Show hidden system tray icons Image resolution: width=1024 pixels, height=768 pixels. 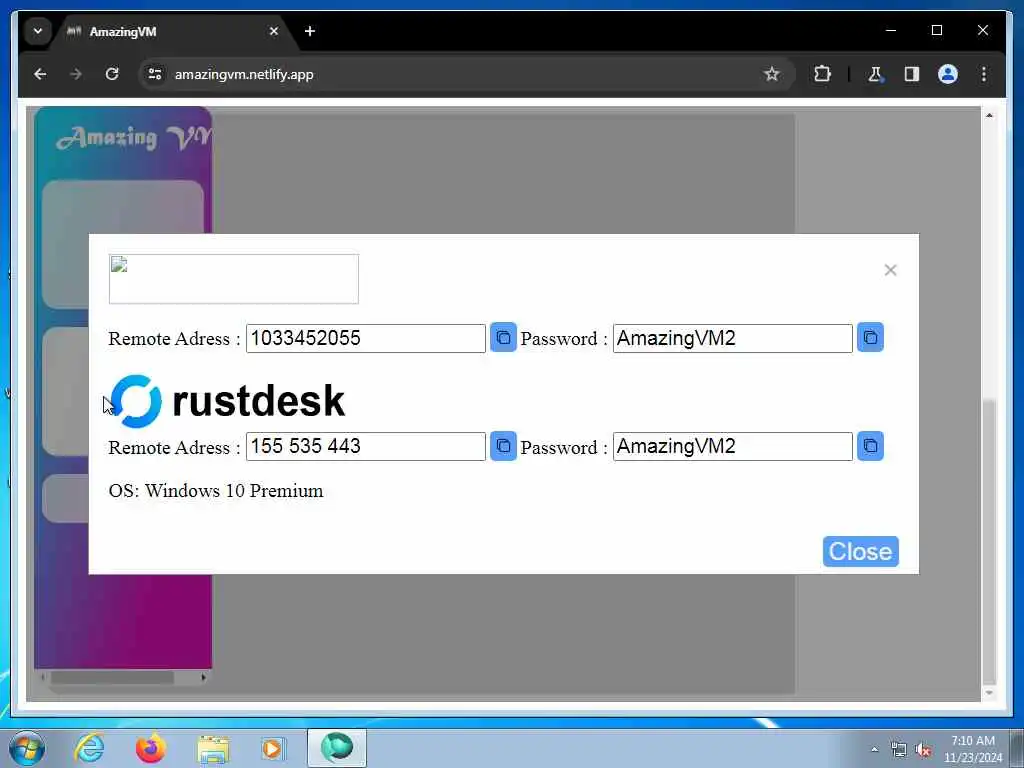pyautogui.click(x=874, y=749)
